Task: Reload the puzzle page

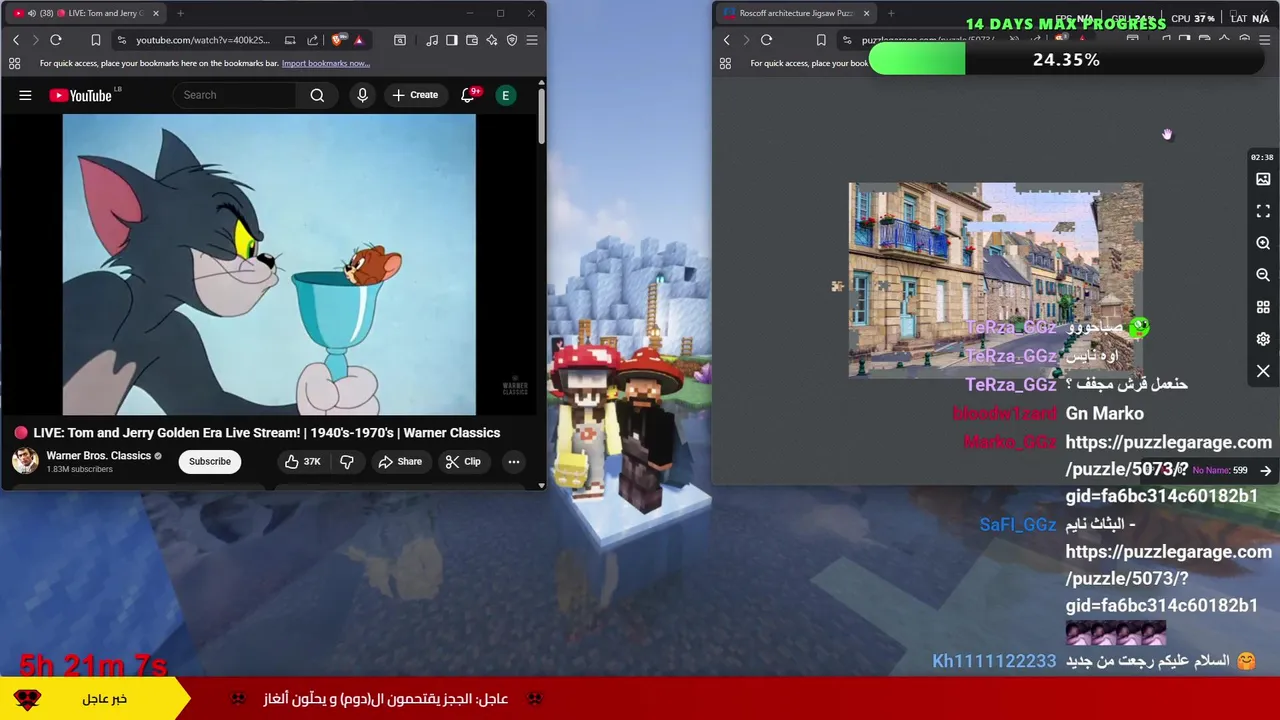Action: [767, 40]
